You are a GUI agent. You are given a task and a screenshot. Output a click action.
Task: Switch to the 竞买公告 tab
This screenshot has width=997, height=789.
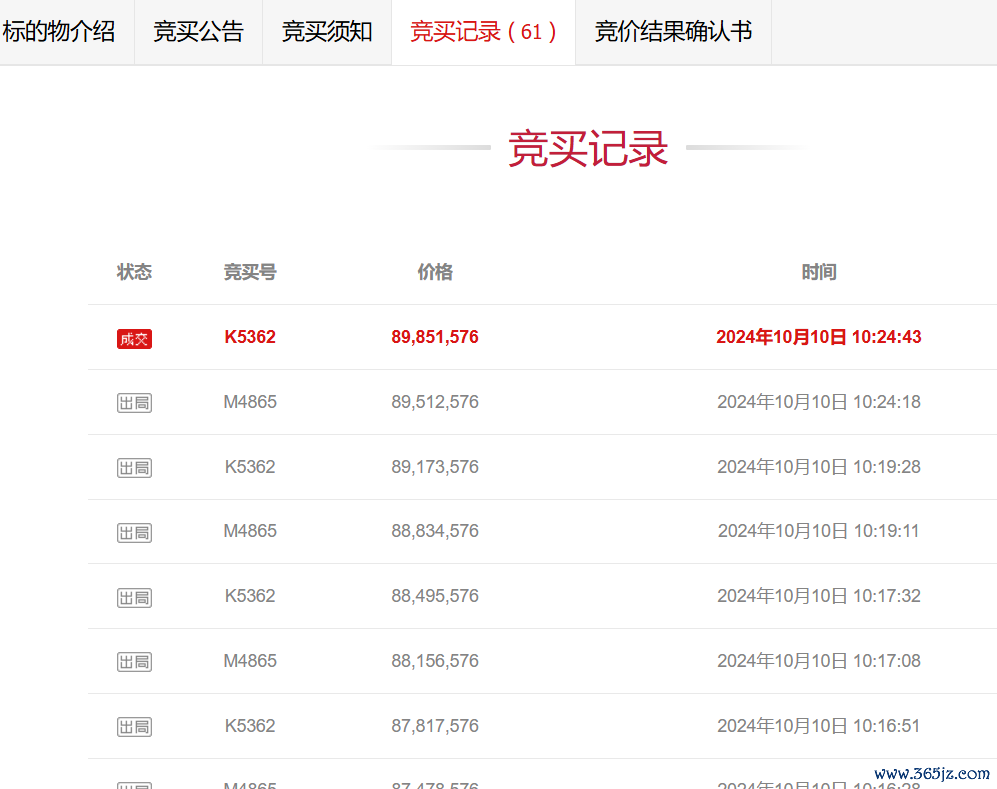(198, 32)
